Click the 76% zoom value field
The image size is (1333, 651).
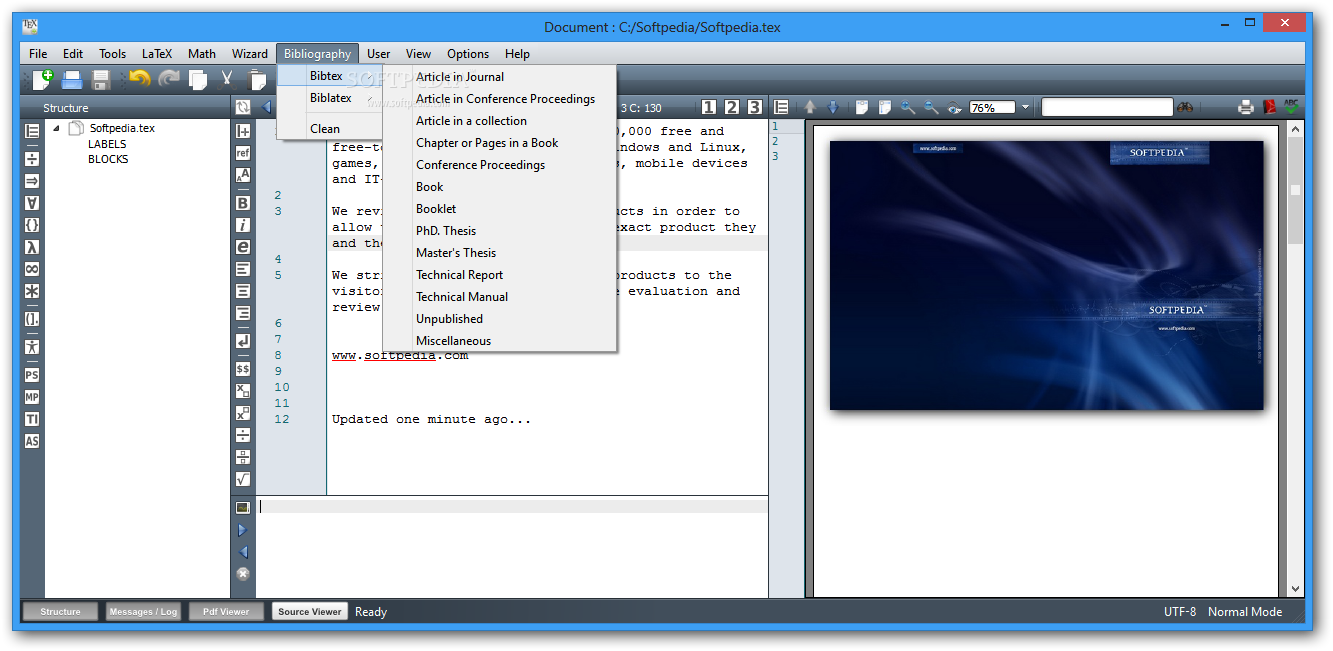(x=992, y=107)
